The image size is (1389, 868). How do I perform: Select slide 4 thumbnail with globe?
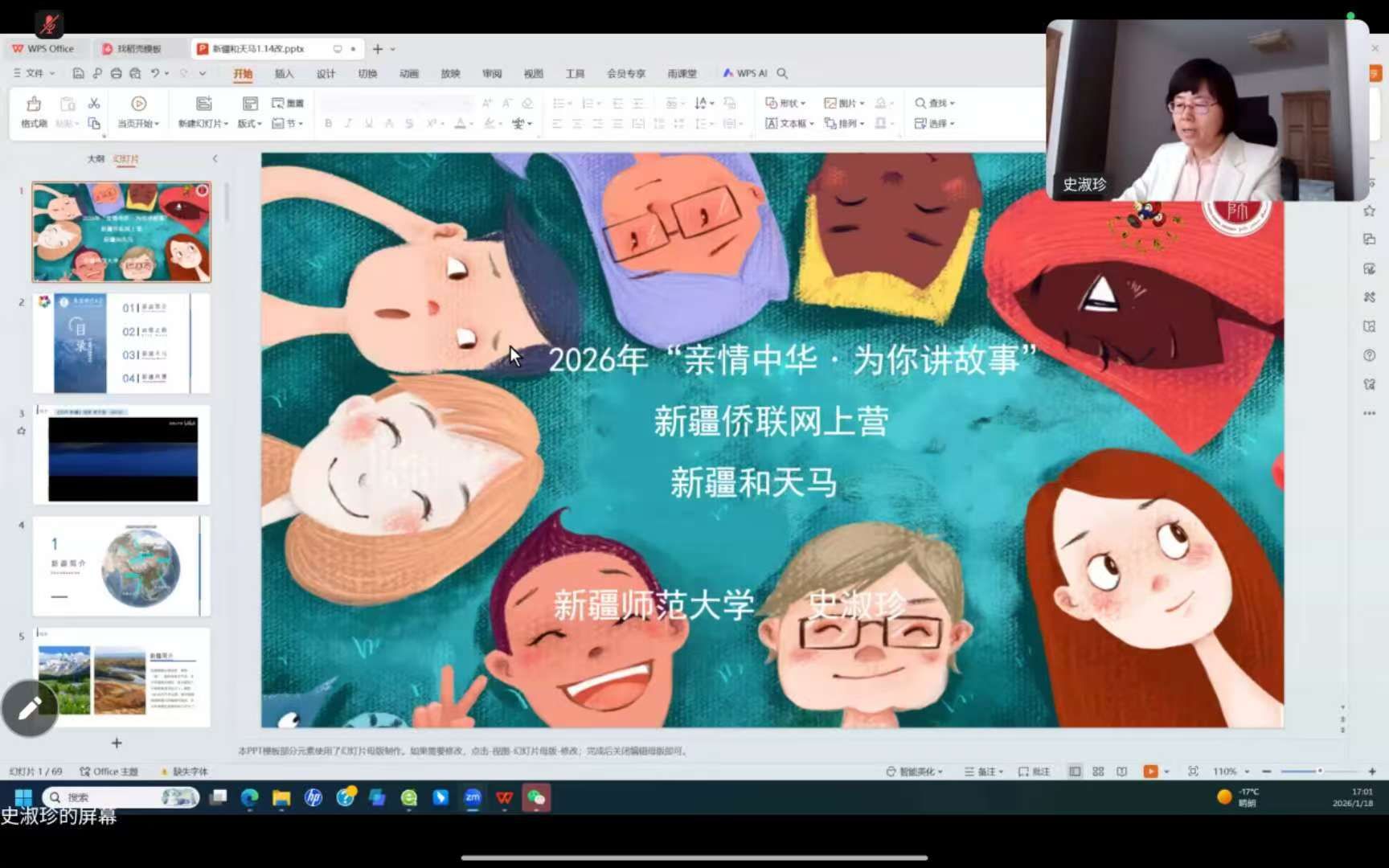click(121, 566)
